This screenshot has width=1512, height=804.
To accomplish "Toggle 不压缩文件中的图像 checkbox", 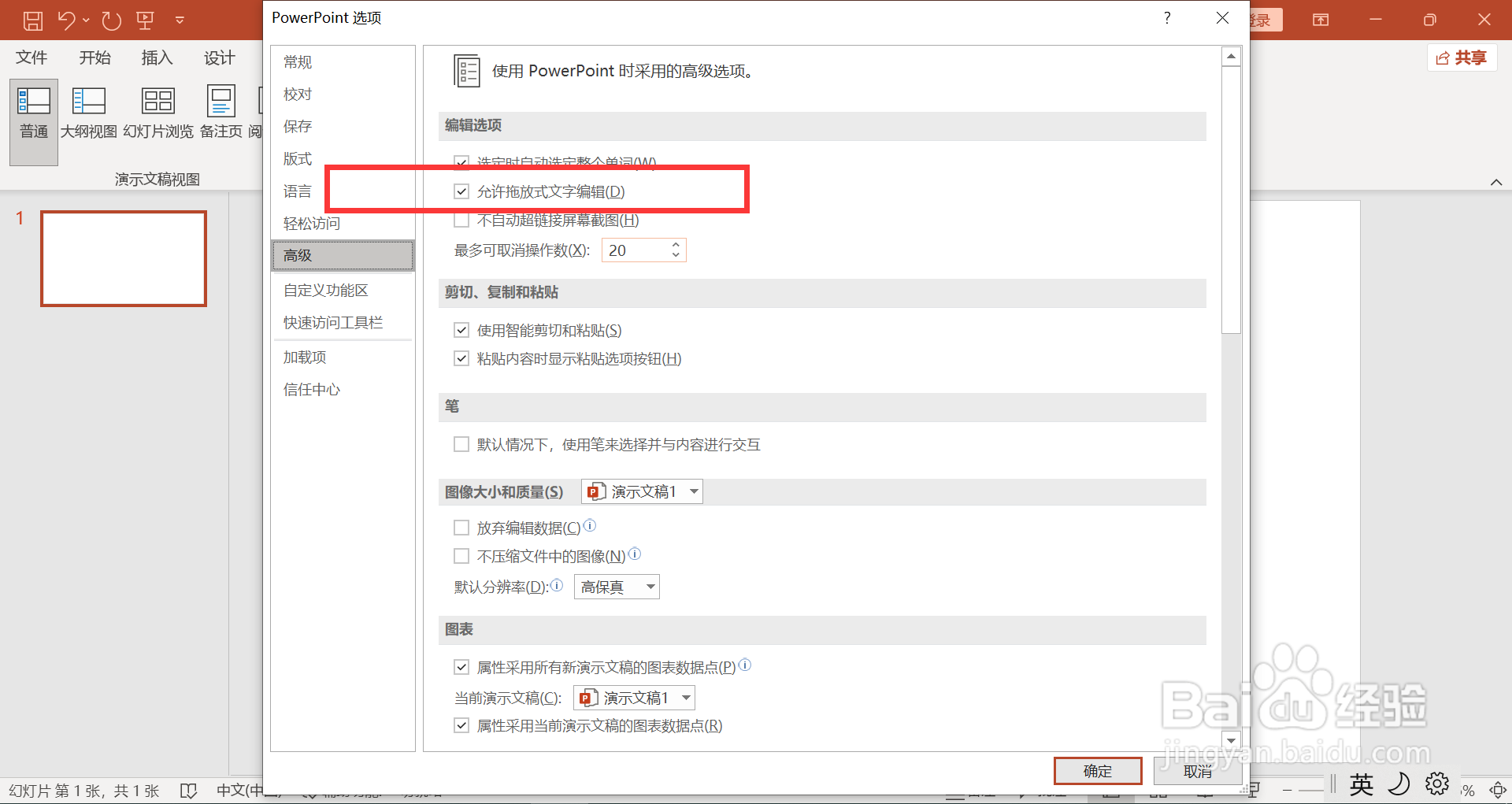I will click(x=461, y=556).
